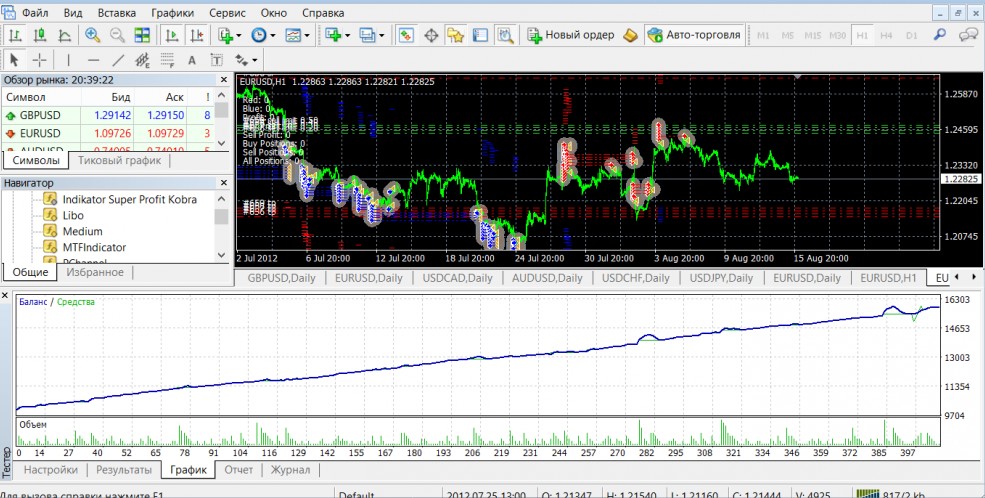The width and height of the screenshot is (985, 498).
Task: Toggle the chart auto-scroll button
Action: click(x=171, y=35)
